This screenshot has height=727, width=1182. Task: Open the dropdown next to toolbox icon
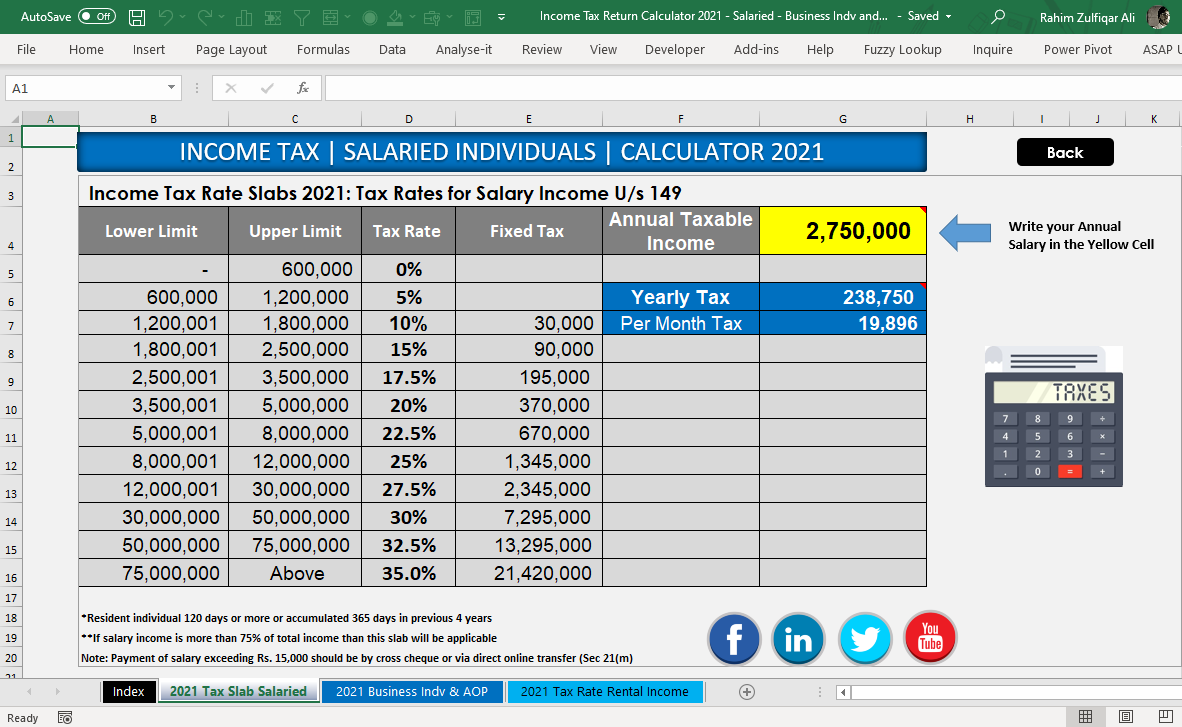pyautogui.click(x=449, y=17)
